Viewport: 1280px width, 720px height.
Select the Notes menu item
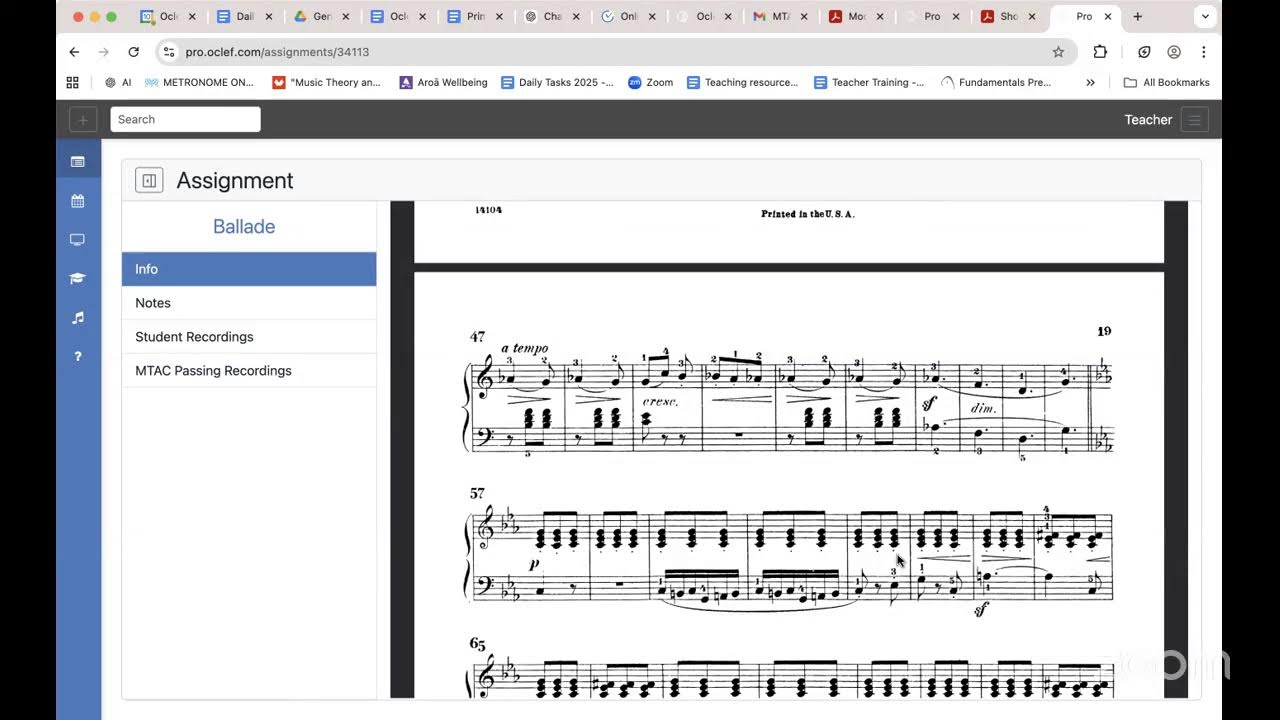coord(249,303)
